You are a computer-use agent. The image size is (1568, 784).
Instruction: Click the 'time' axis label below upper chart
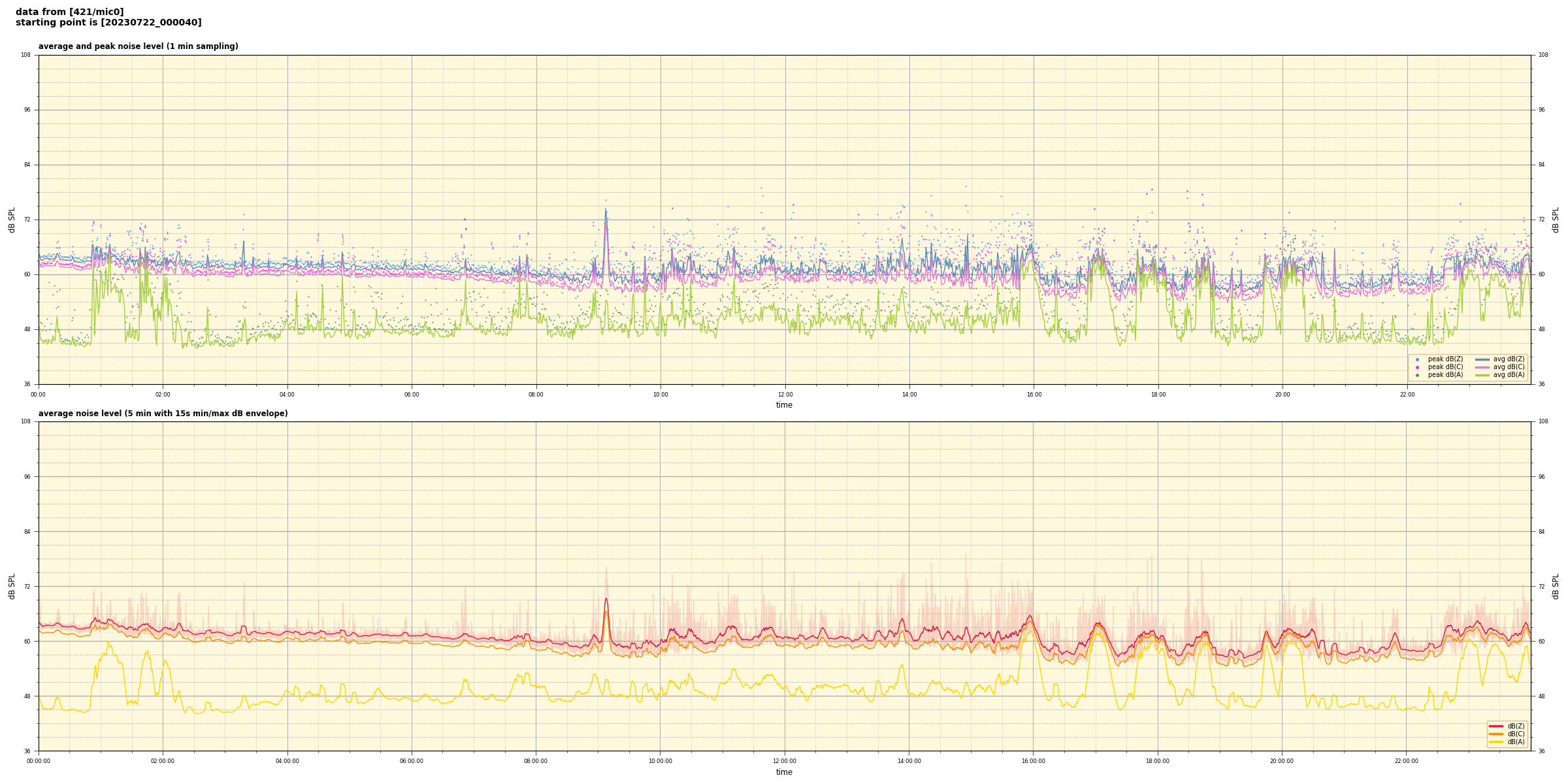pyautogui.click(x=784, y=405)
